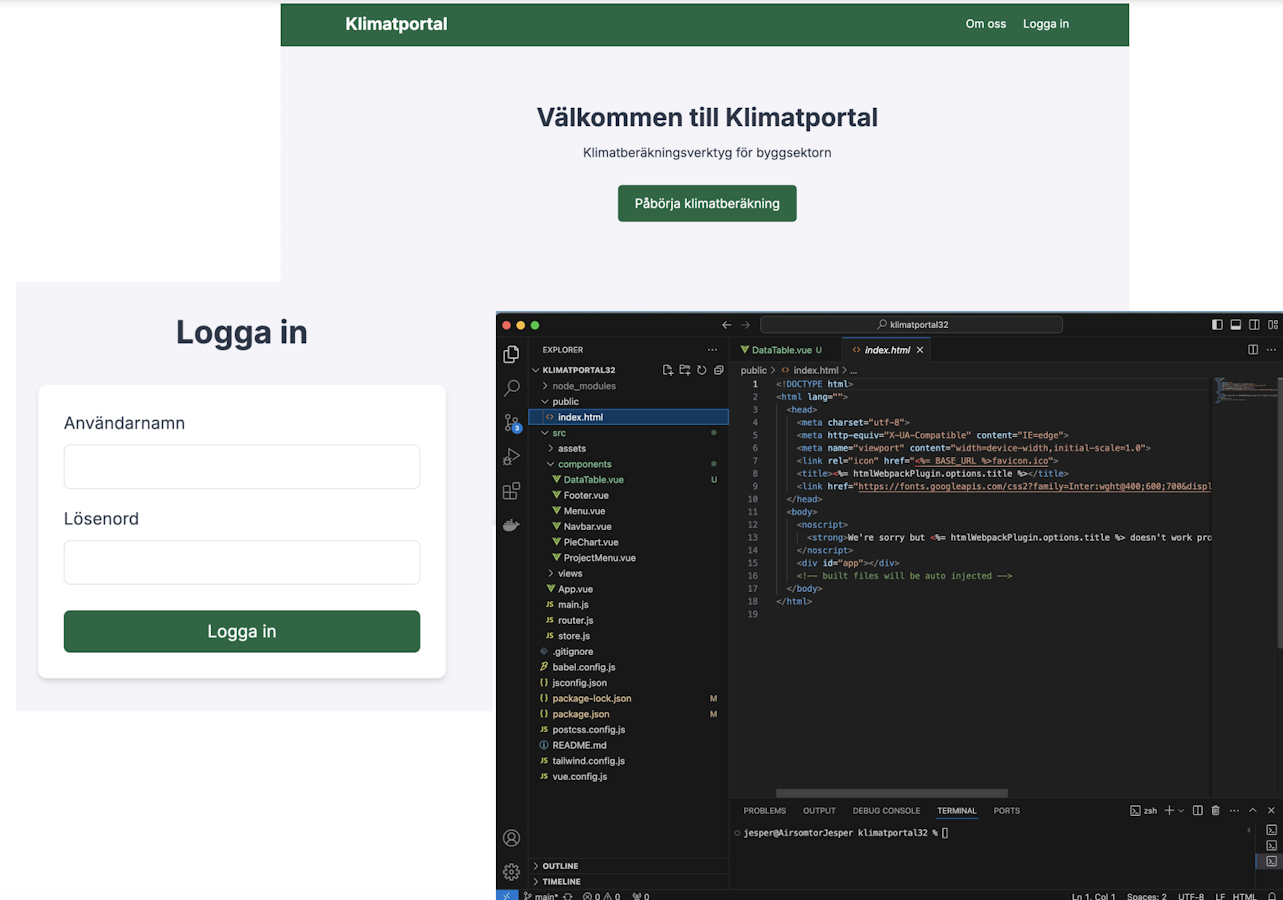Open tailwind.config.js in file tree
1283x900 pixels.
(588, 761)
